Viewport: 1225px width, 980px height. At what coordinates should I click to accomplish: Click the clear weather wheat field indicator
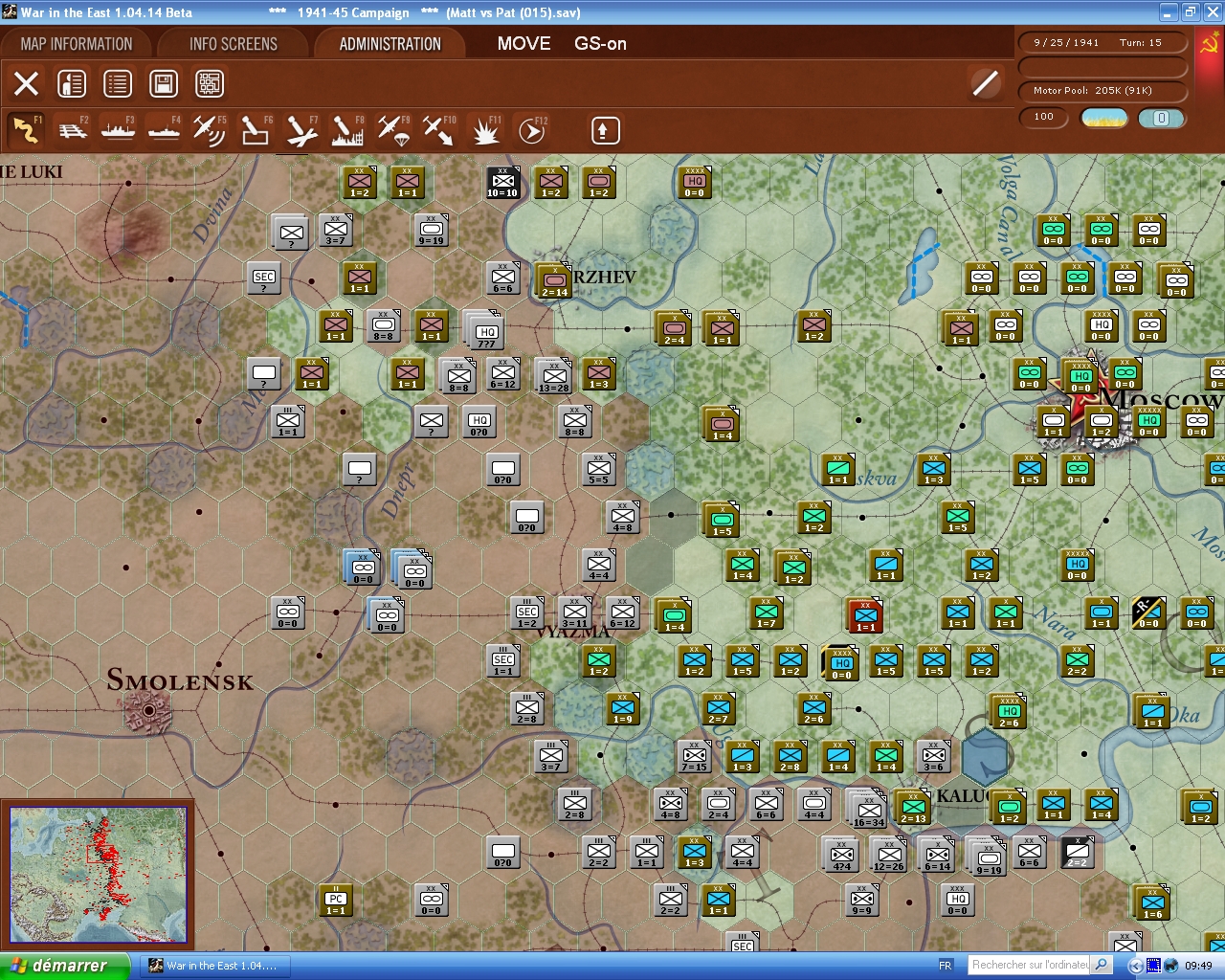pos(1104,119)
